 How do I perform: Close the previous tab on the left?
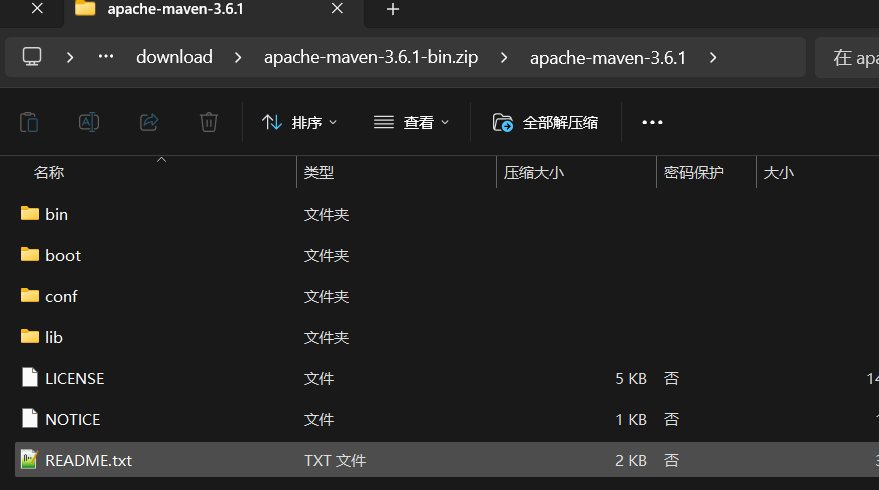coord(37,8)
